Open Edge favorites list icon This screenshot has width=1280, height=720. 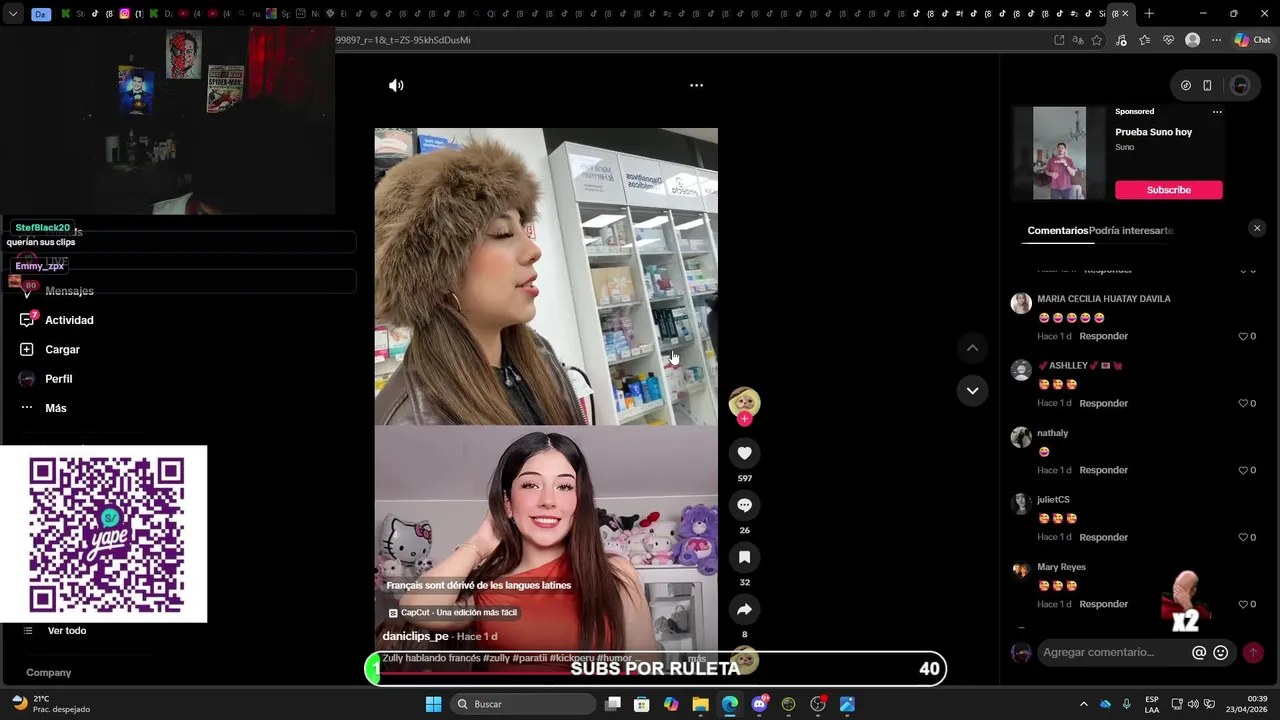(x=1144, y=40)
